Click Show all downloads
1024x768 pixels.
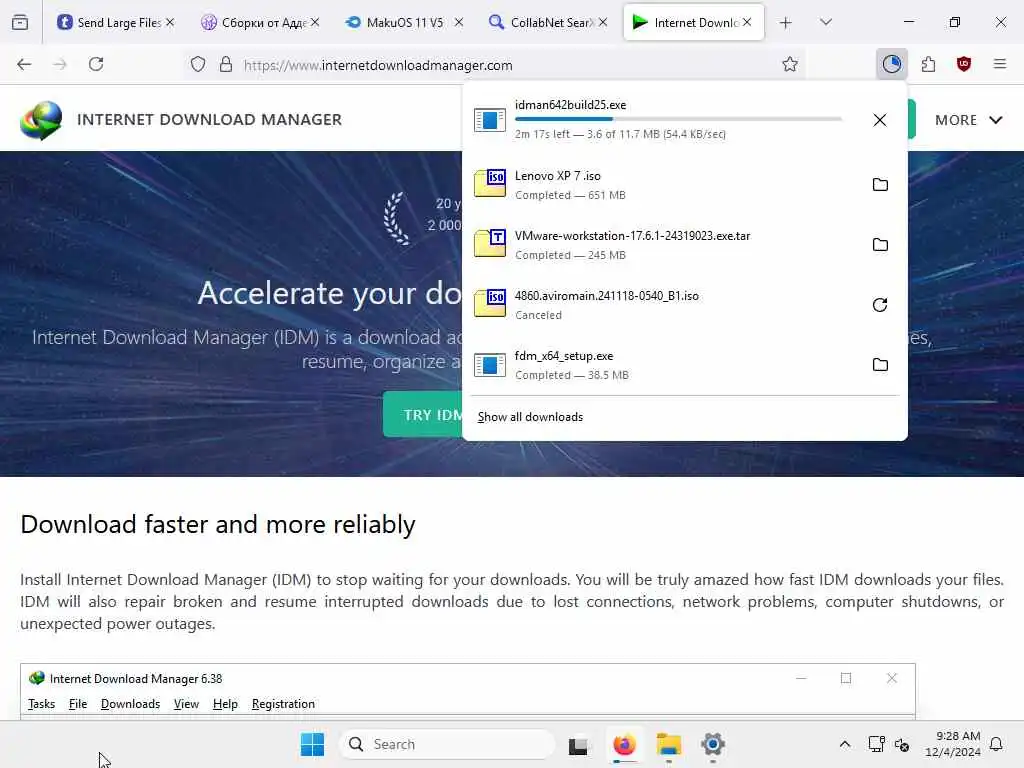(x=530, y=417)
